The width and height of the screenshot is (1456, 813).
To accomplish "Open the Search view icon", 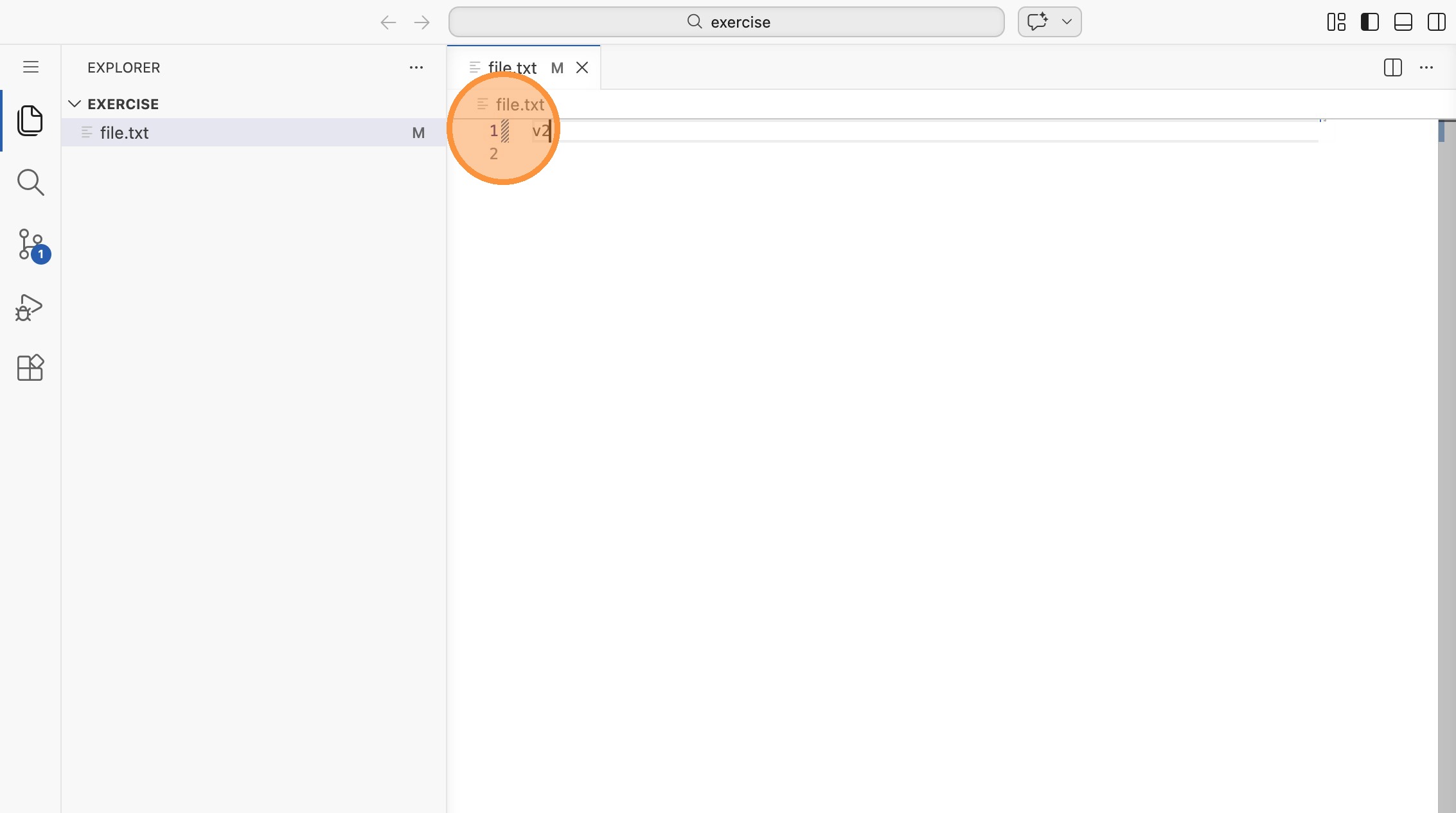I will tap(30, 182).
